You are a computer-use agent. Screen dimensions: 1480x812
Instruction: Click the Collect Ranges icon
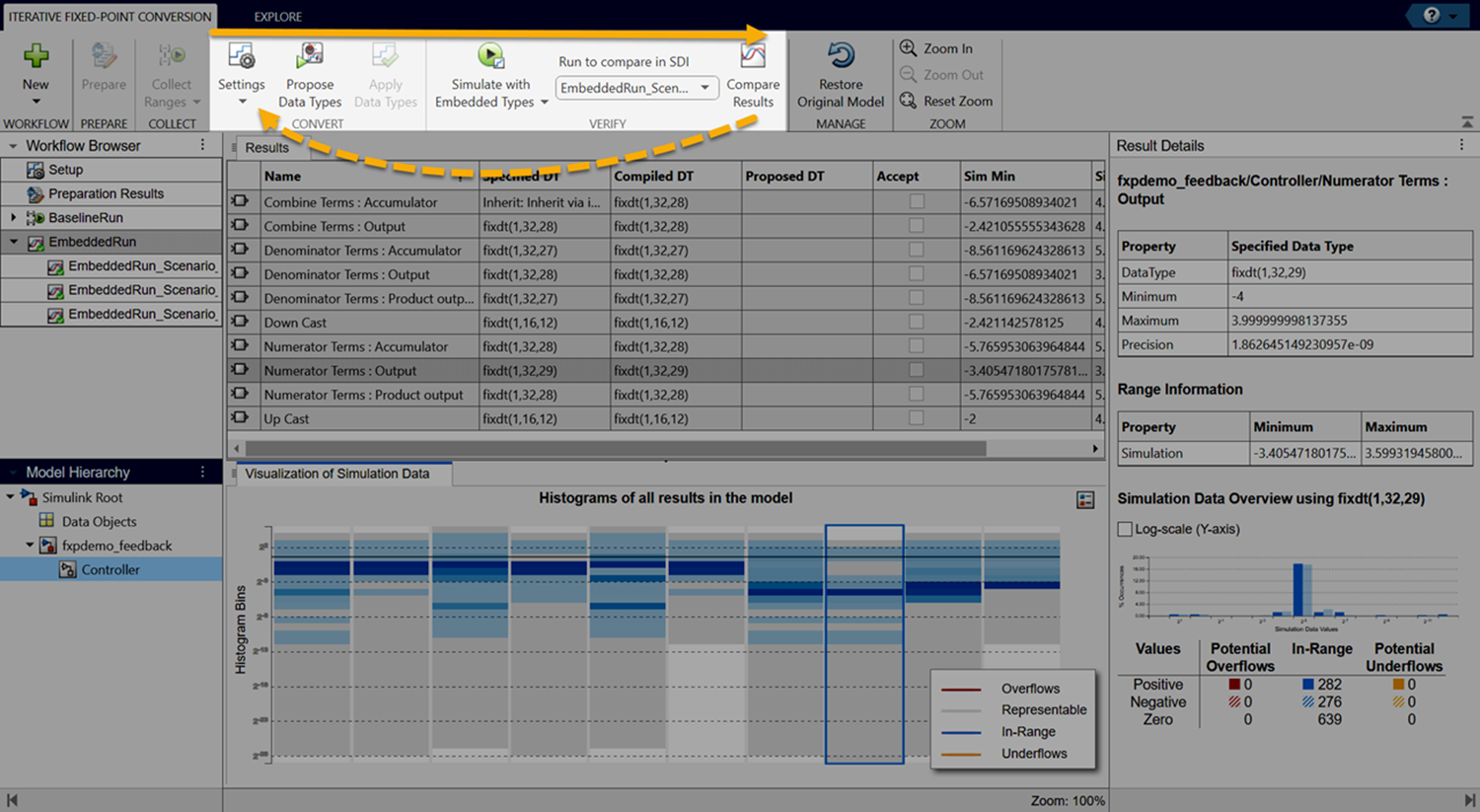coord(172,56)
